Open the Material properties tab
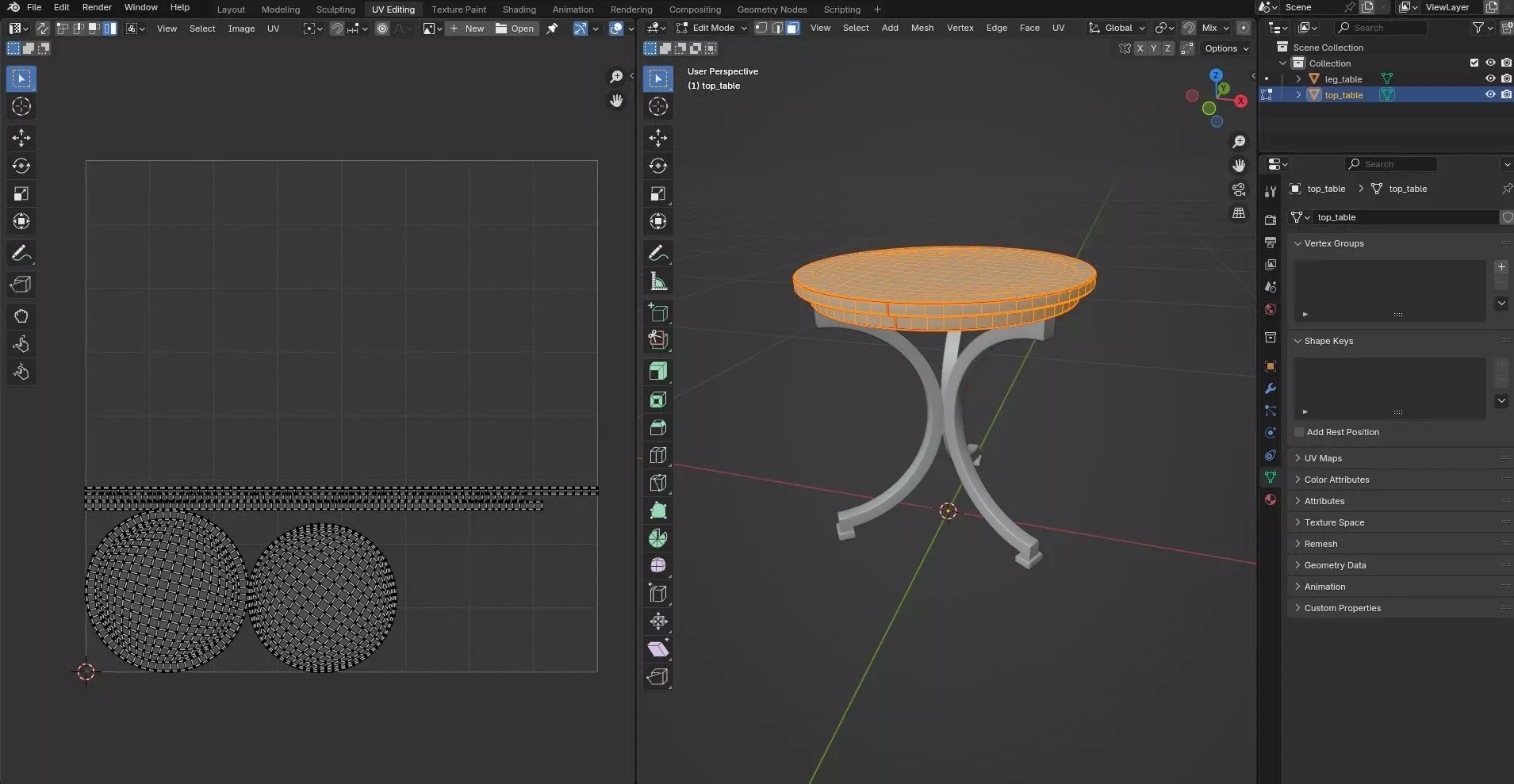This screenshot has height=784, width=1514. tap(1271, 499)
